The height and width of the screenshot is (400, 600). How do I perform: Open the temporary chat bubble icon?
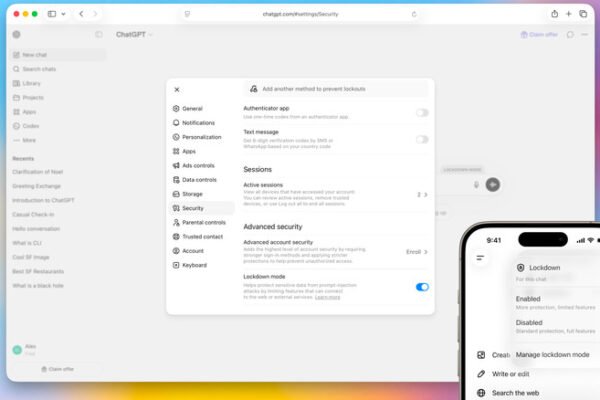570,34
